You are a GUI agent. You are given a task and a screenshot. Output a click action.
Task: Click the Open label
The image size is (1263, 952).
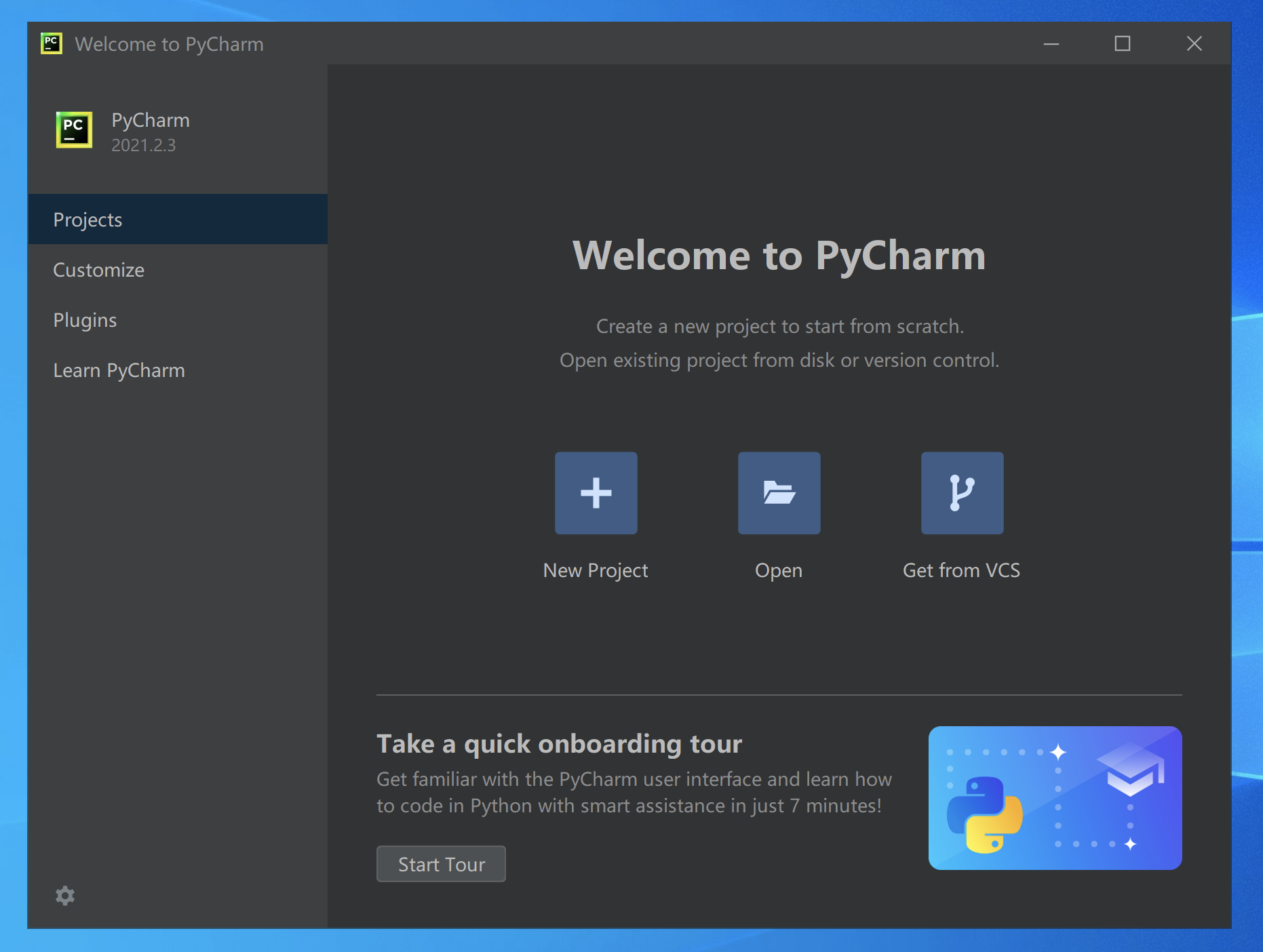coord(779,571)
